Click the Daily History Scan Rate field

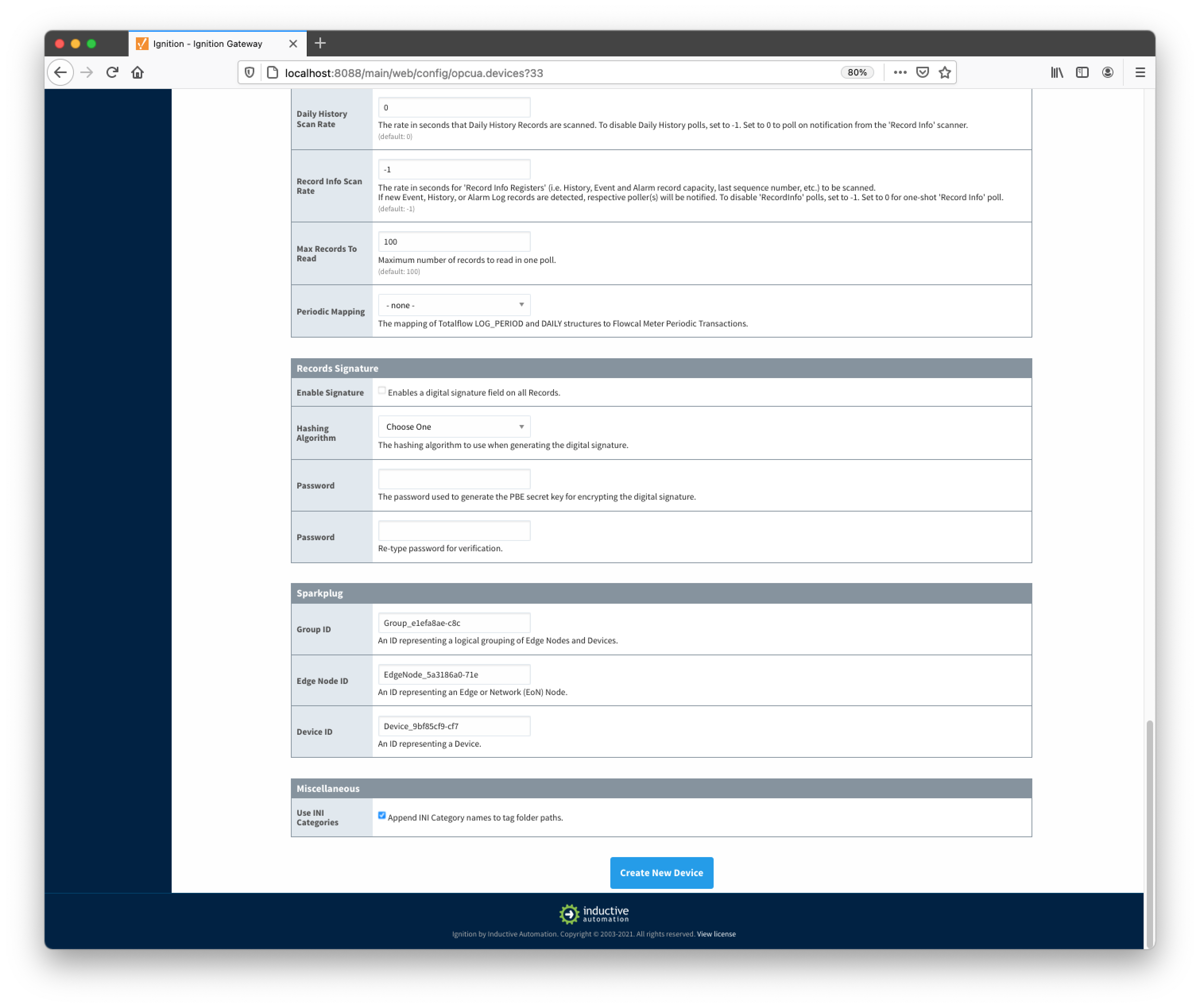[454, 107]
